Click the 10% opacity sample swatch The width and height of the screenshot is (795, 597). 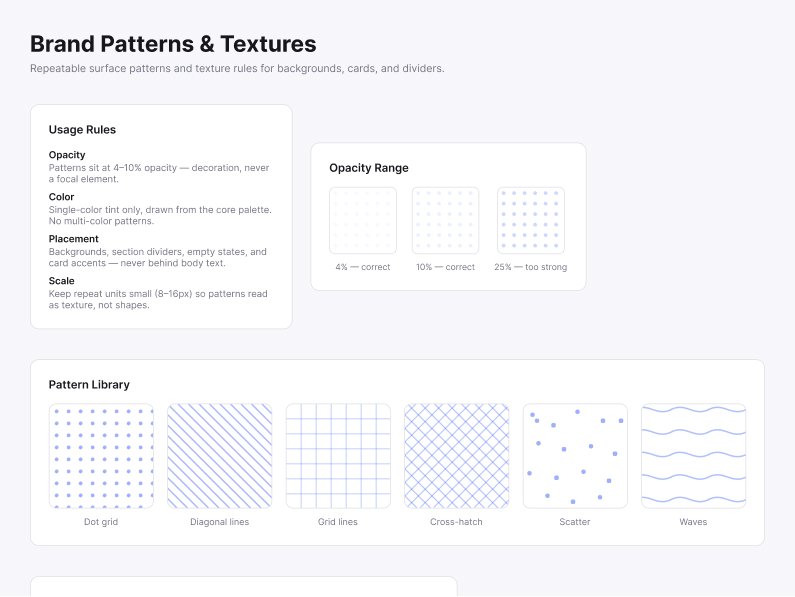445,221
